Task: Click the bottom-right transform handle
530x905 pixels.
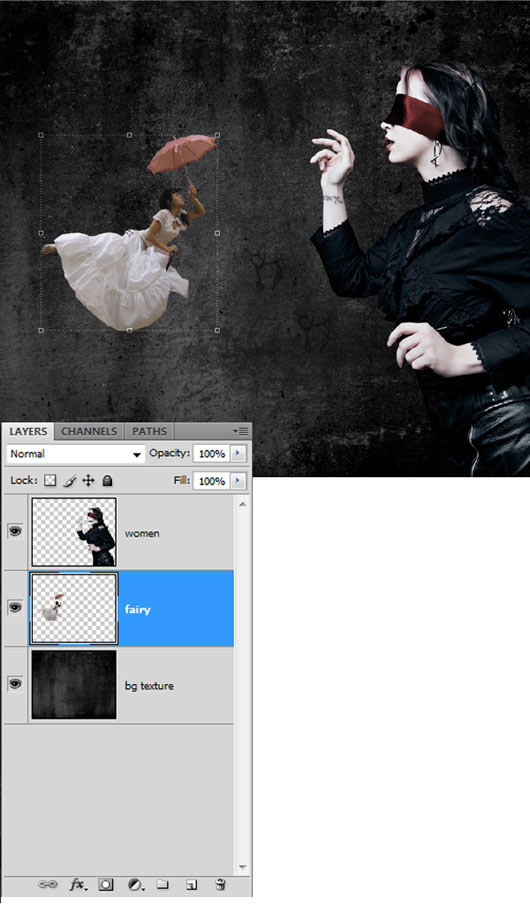Action: click(x=217, y=331)
